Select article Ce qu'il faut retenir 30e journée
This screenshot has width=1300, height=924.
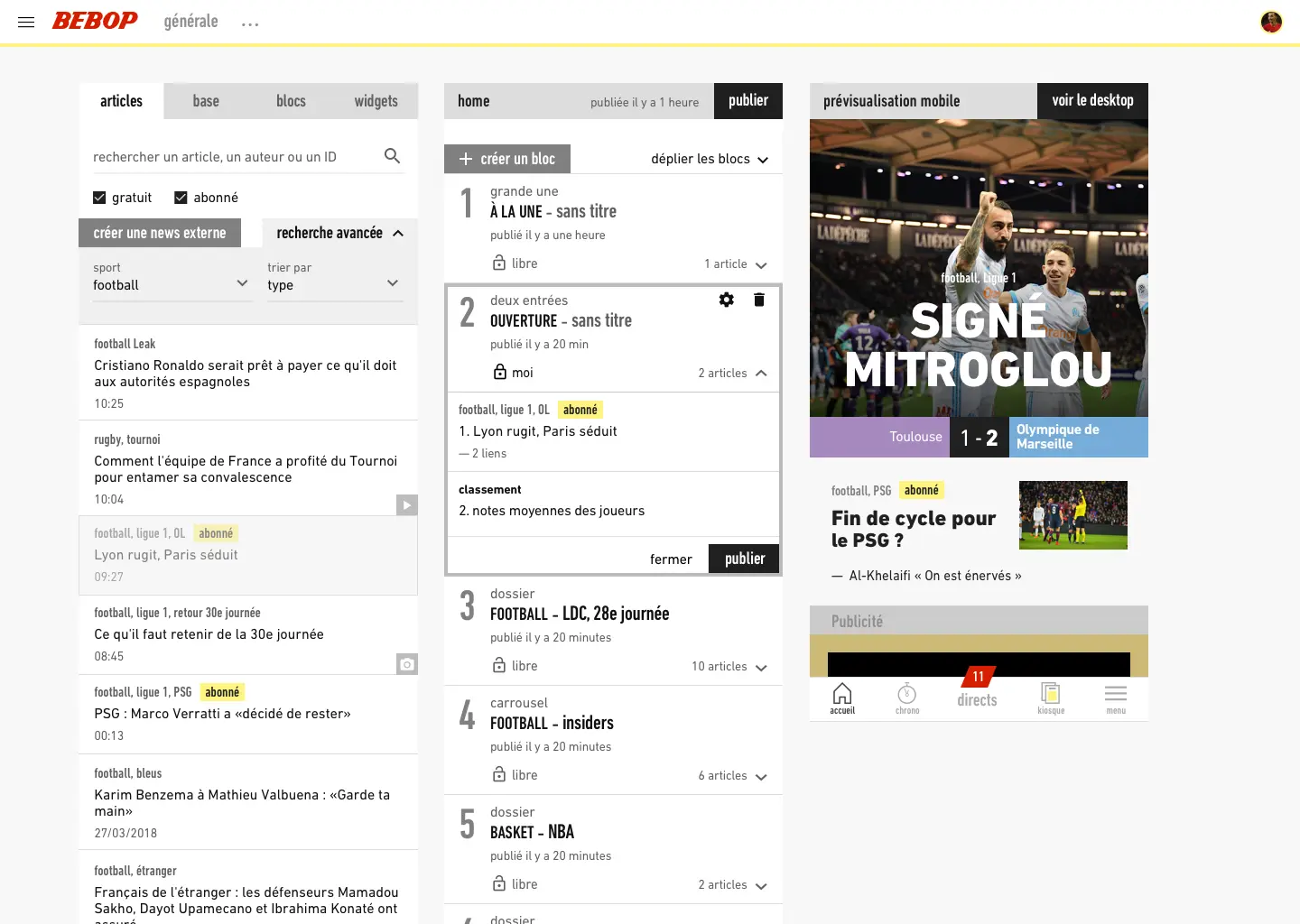tap(248, 635)
